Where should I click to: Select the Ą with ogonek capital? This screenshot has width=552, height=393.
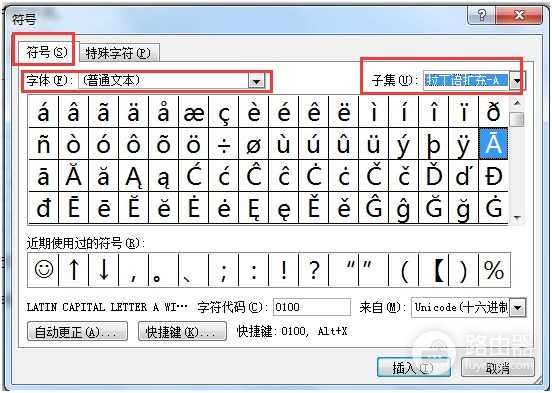[133, 176]
